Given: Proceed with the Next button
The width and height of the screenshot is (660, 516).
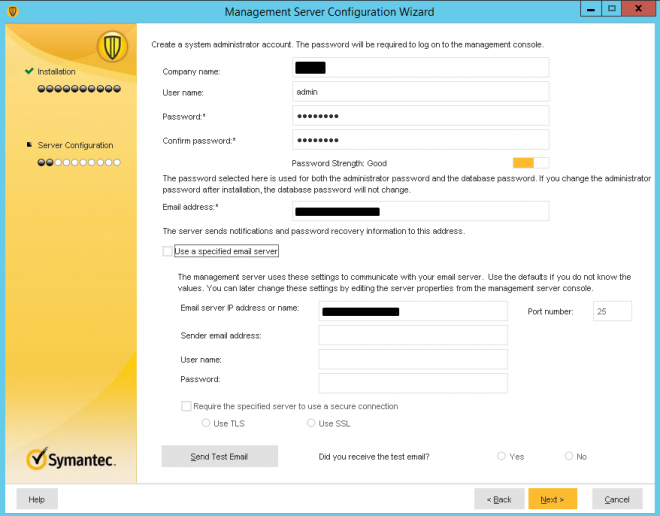Looking at the screenshot, I should [x=553, y=499].
